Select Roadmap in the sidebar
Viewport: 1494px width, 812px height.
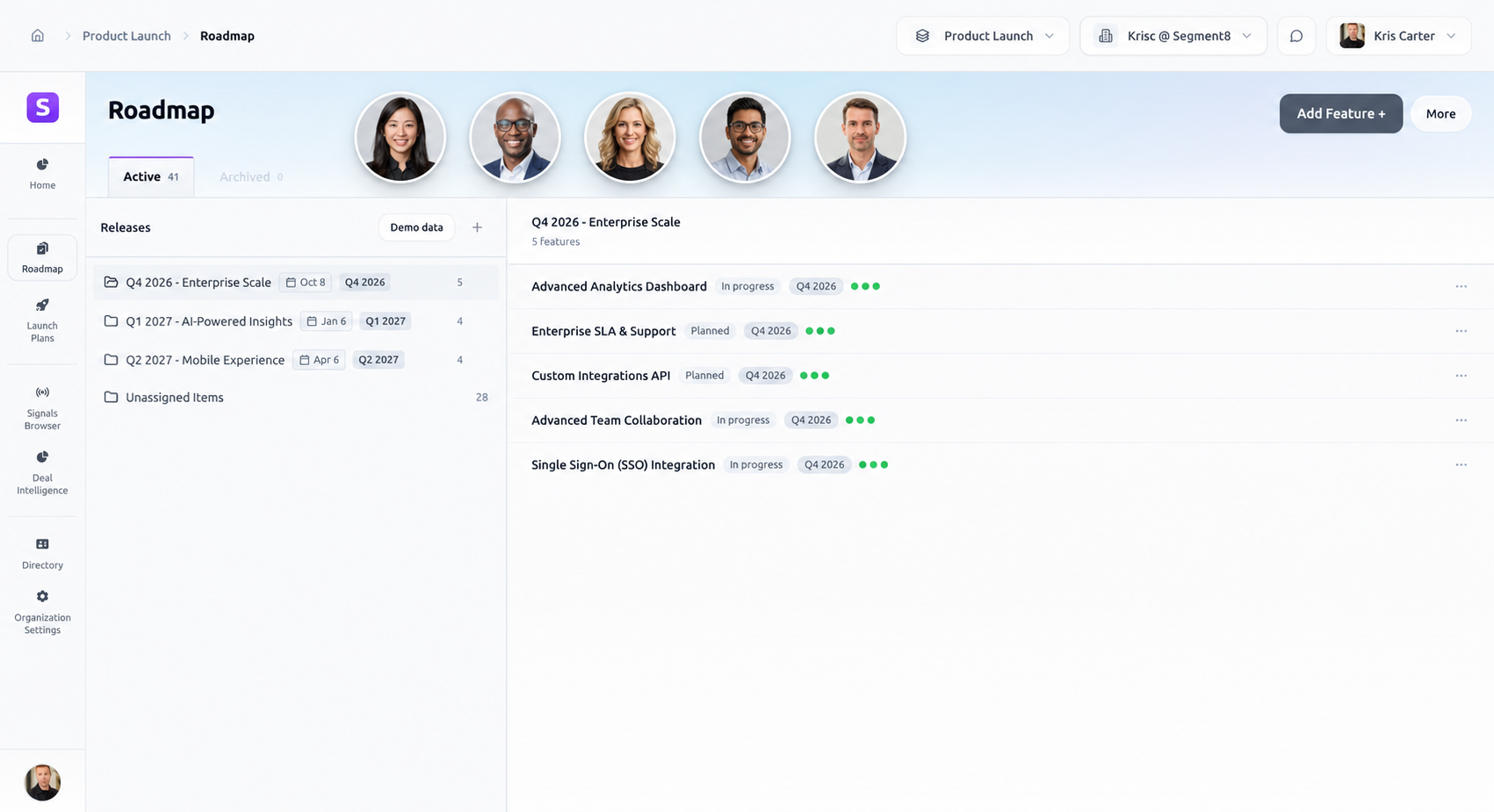click(x=42, y=258)
